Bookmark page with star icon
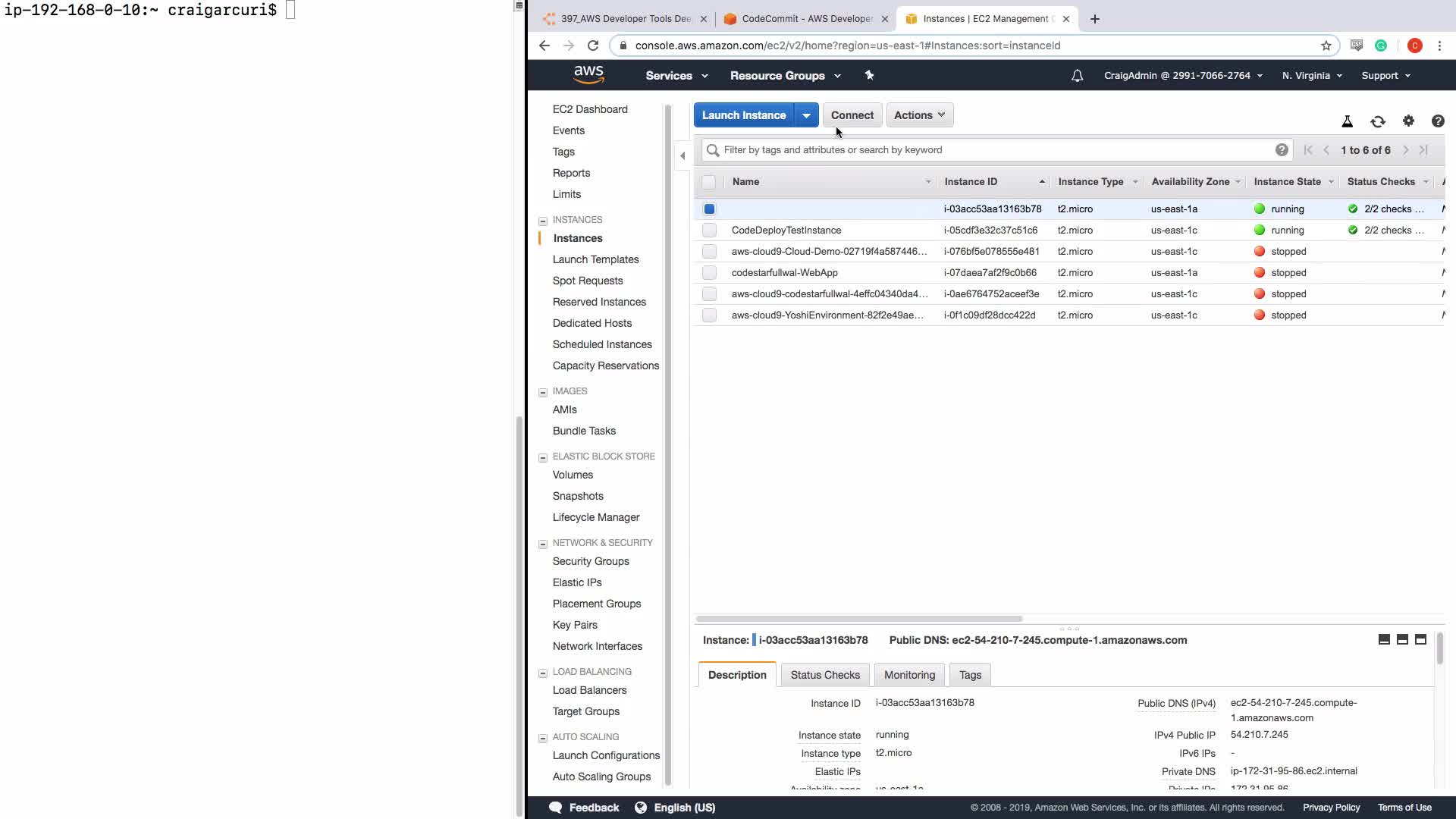 tap(1326, 45)
